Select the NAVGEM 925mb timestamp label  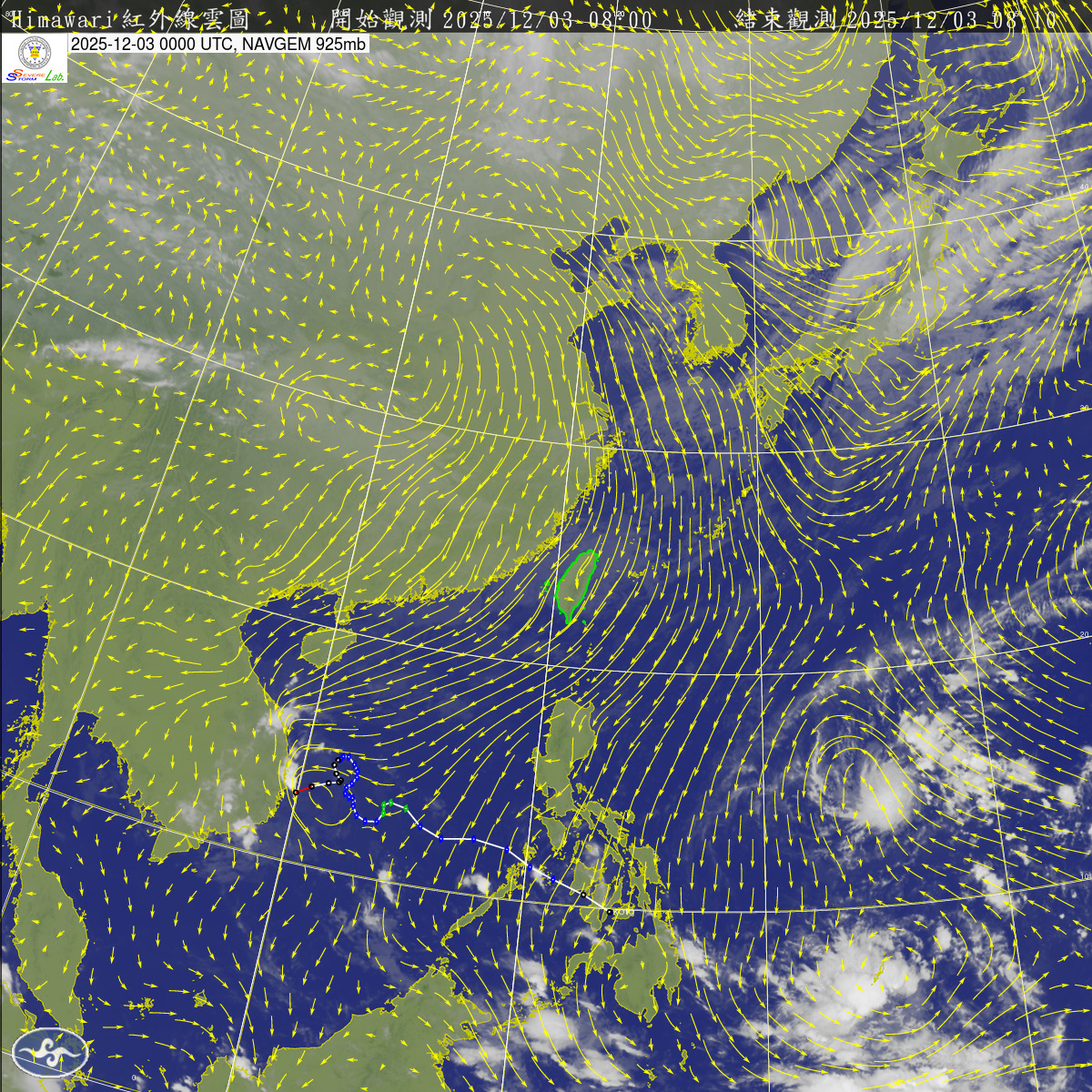coord(218,45)
